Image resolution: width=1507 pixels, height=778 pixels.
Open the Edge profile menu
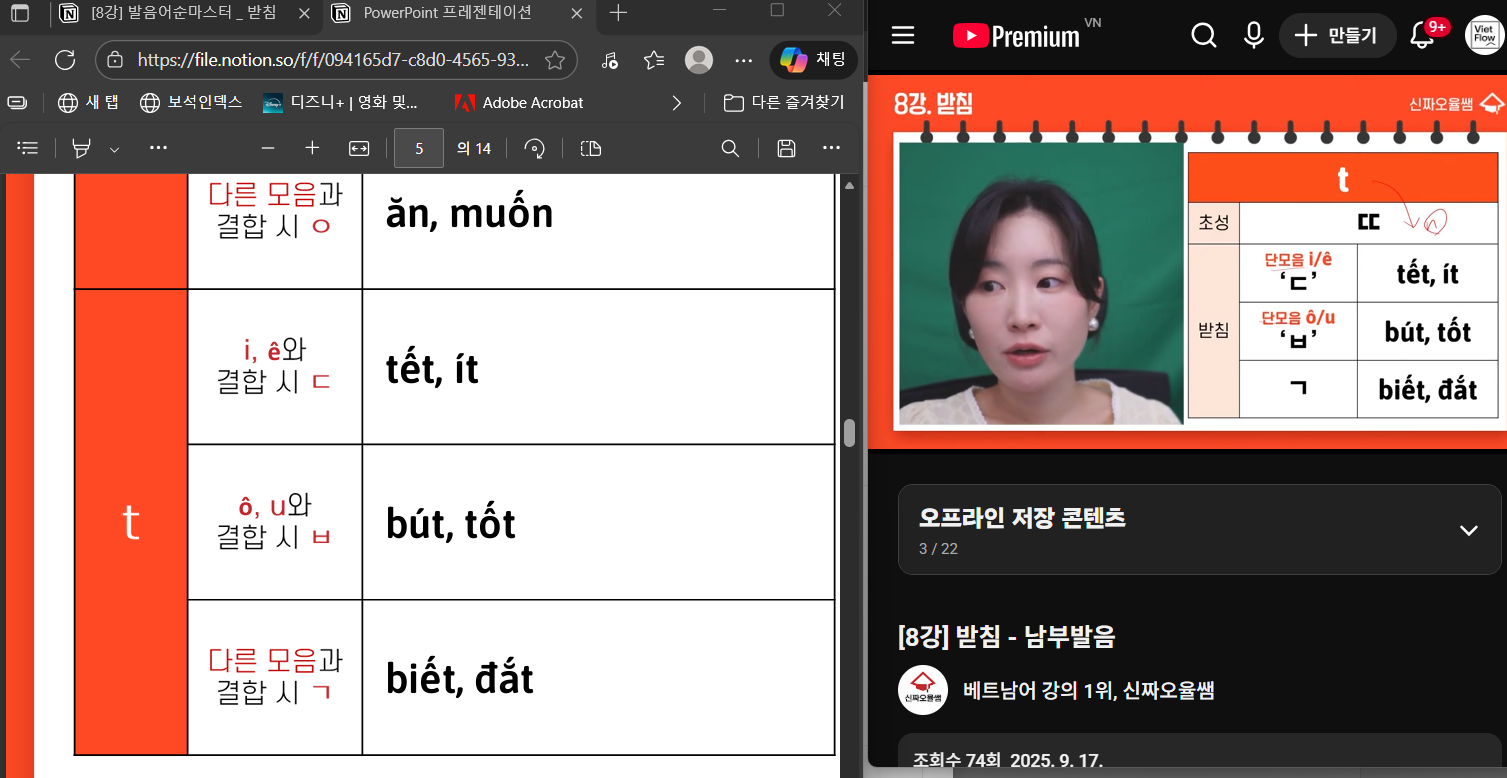click(699, 60)
